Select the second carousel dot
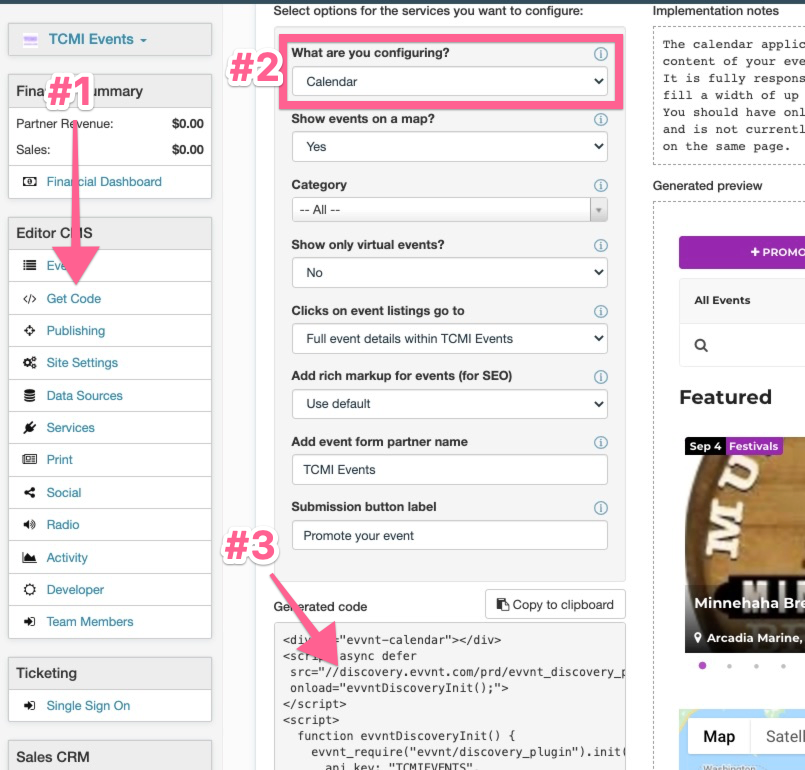 click(729, 666)
